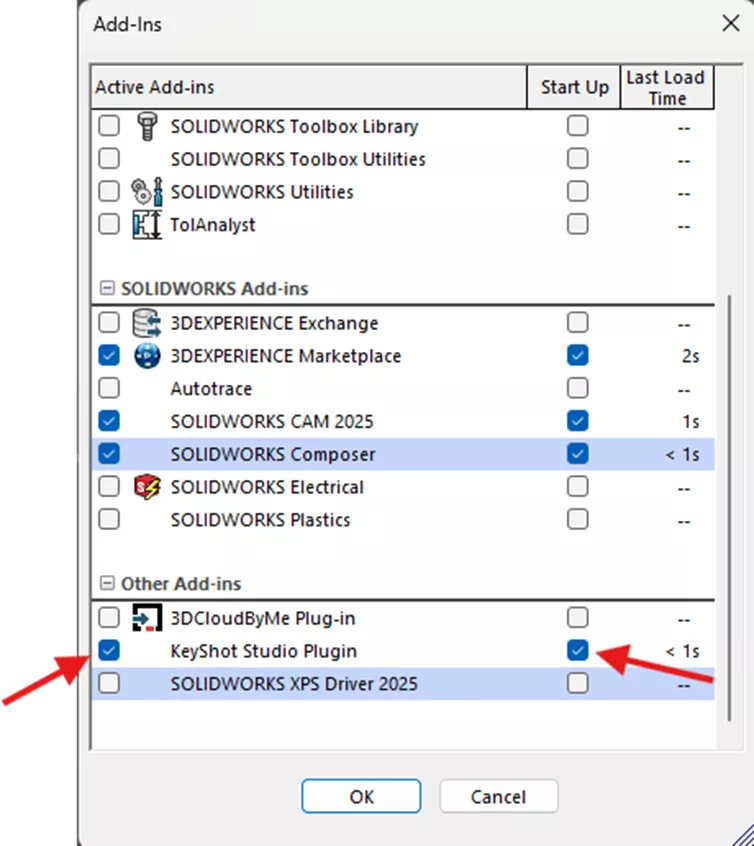Enable XPS Driver 2025 Start Up checkbox
The width and height of the screenshot is (754, 846).
point(578,684)
